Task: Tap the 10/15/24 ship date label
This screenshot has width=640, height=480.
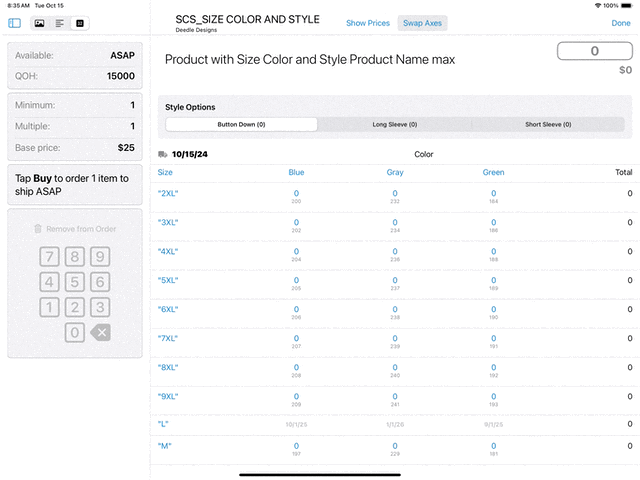Action: coord(190,154)
